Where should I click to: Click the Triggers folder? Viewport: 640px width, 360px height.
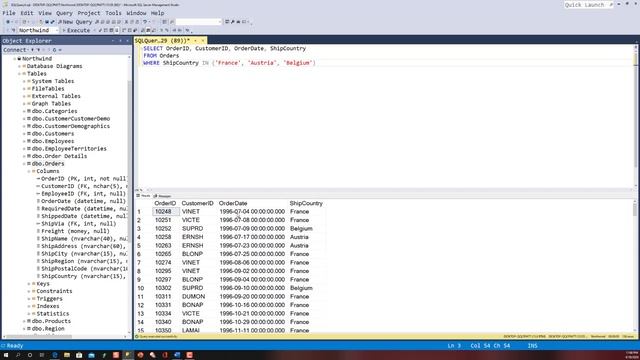(x=49, y=299)
